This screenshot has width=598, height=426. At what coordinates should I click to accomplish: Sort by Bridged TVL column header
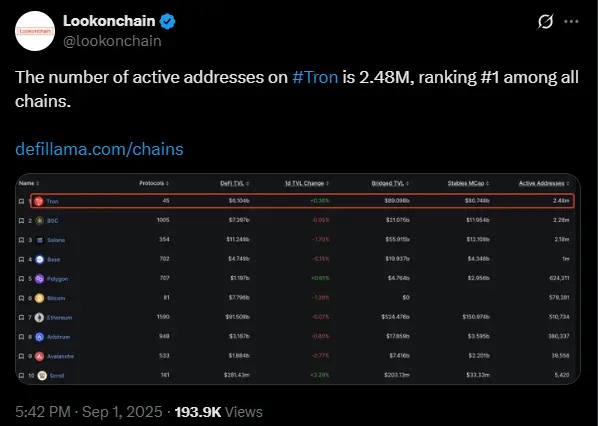pyautogui.click(x=390, y=183)
